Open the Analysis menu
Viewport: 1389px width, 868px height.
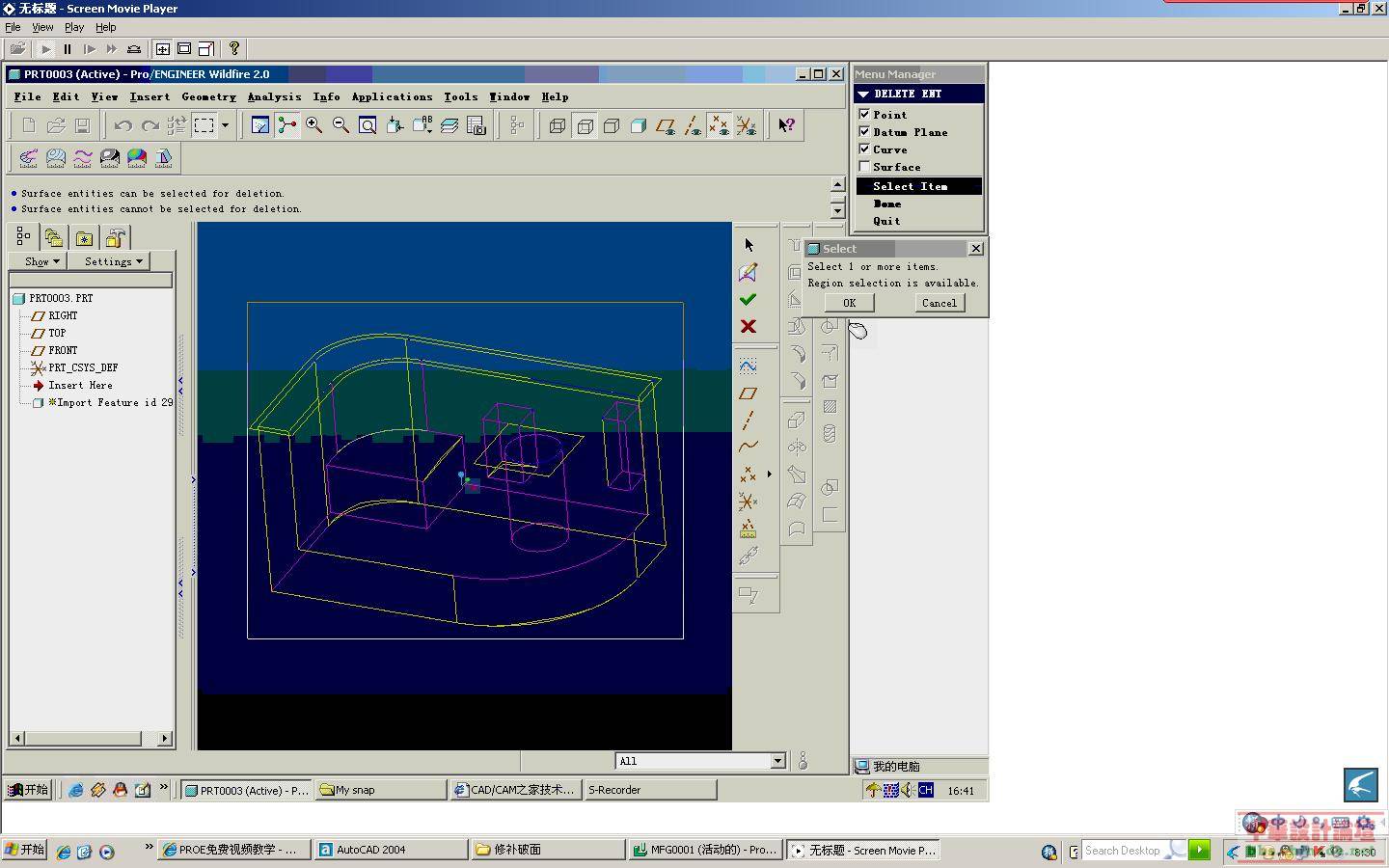(x=274, y=96)
